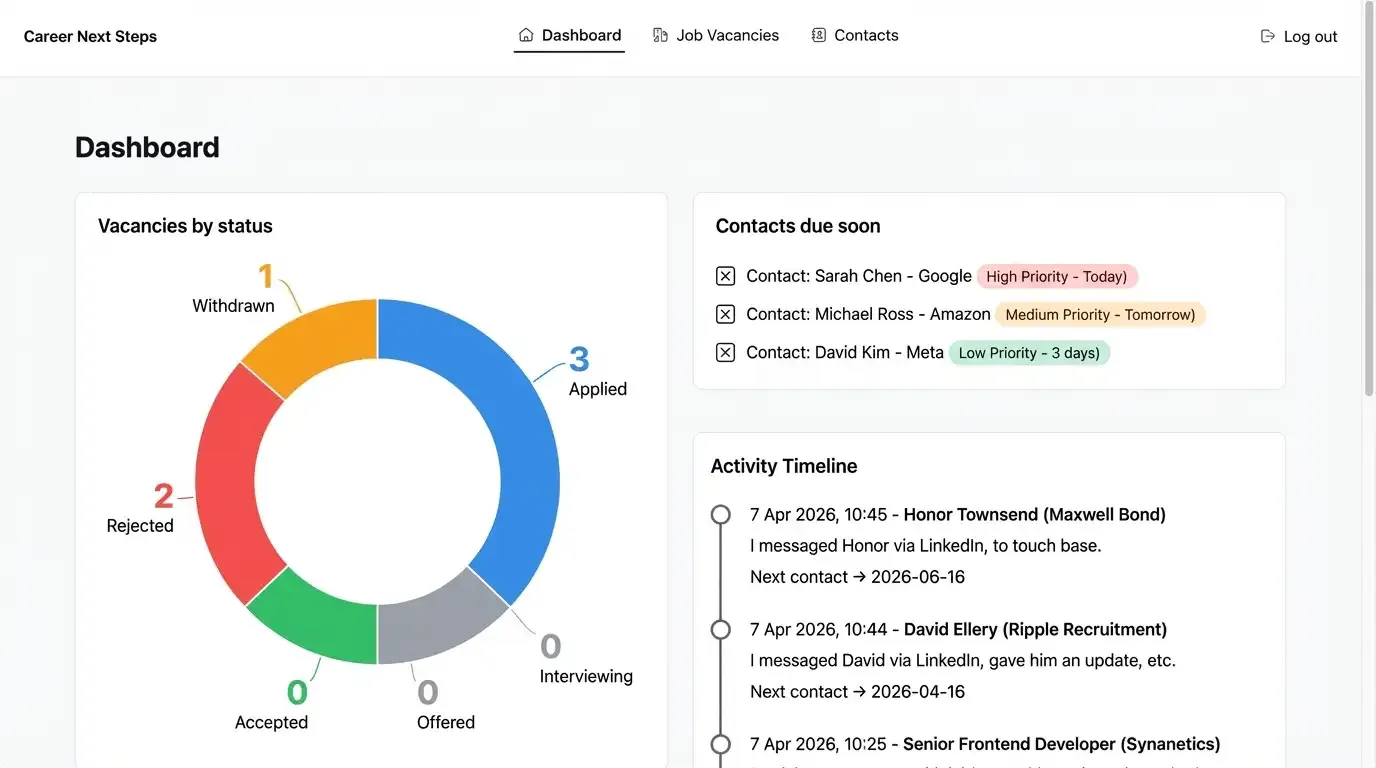Toggle the Michael Ross contact checkbox
1376x768 pixels.
(x=726, y=315)
